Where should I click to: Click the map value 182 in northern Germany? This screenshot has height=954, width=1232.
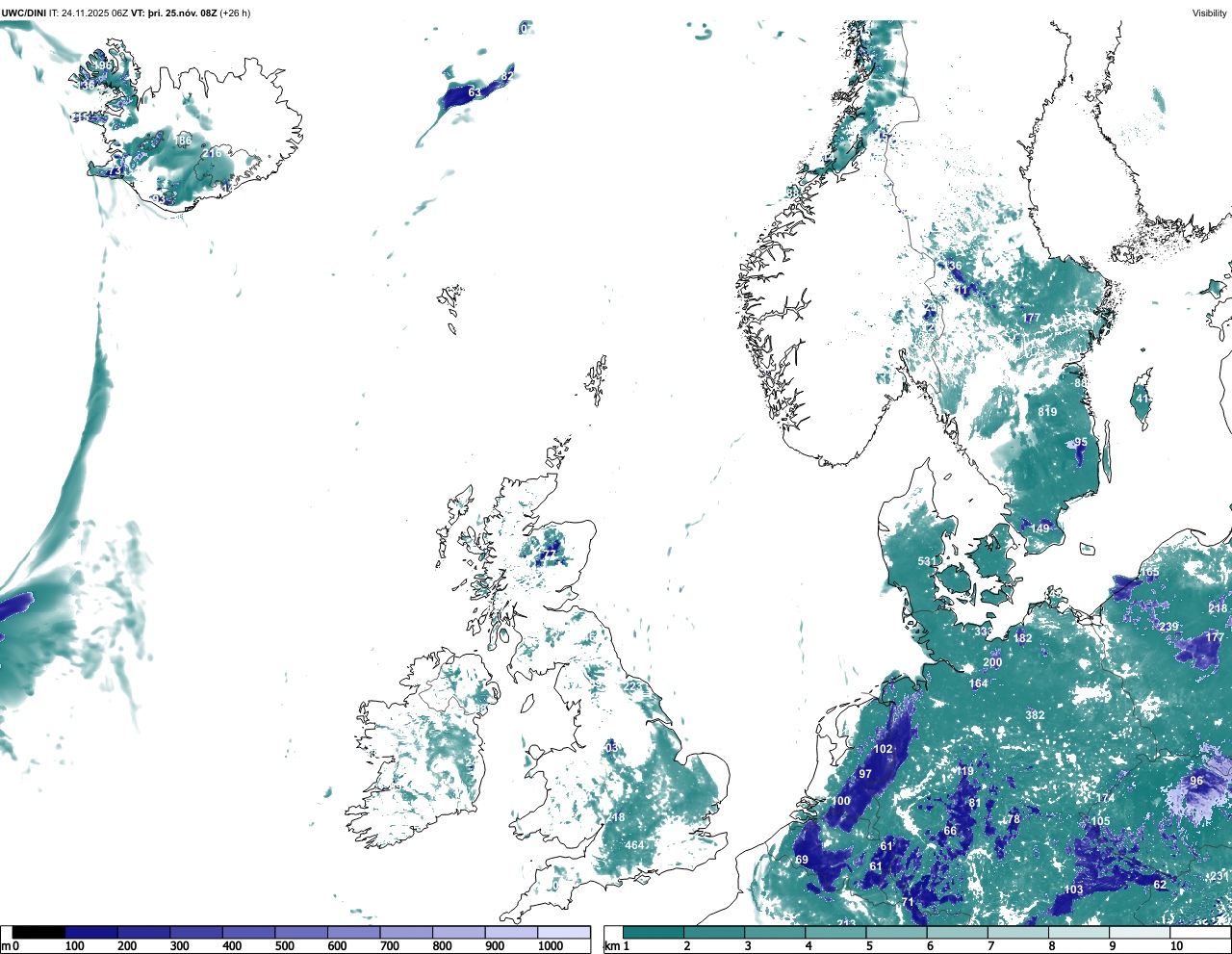pyautogui.click(x=1022, y=638)
